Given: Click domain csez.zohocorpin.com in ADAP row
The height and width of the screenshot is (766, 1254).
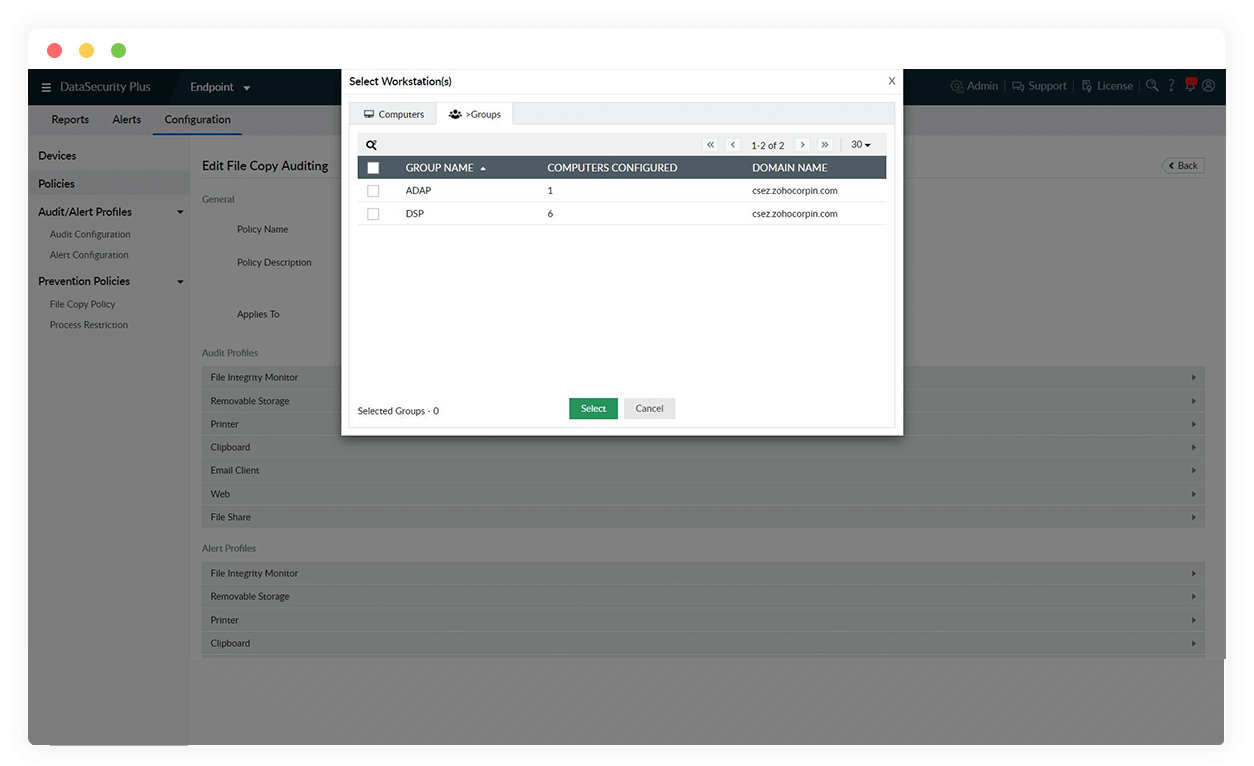Looking at the screenshot, I should pyautogui.click(x=795, y=190).
